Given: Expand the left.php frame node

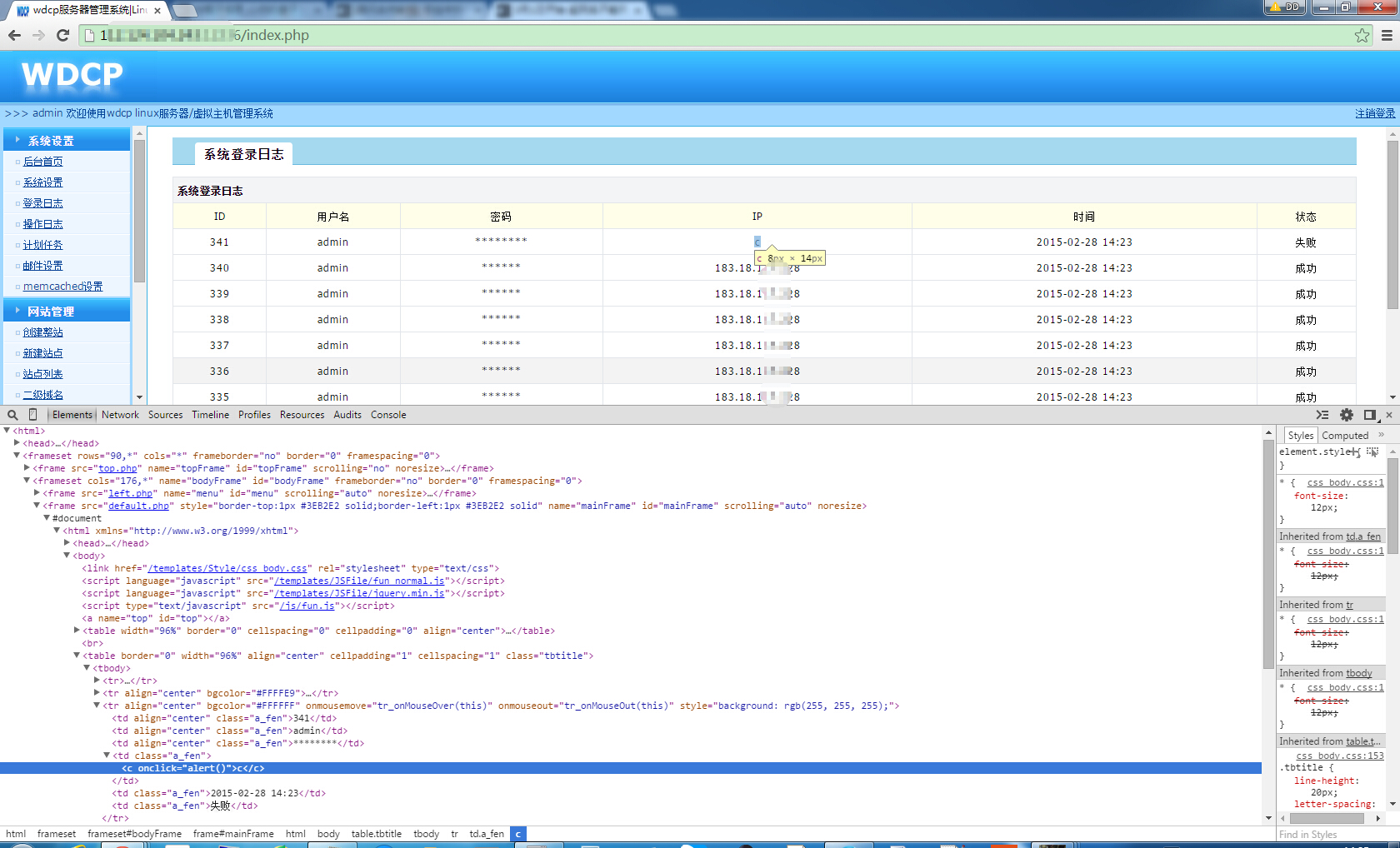Looking at the screenshot, I should (37, 493).
